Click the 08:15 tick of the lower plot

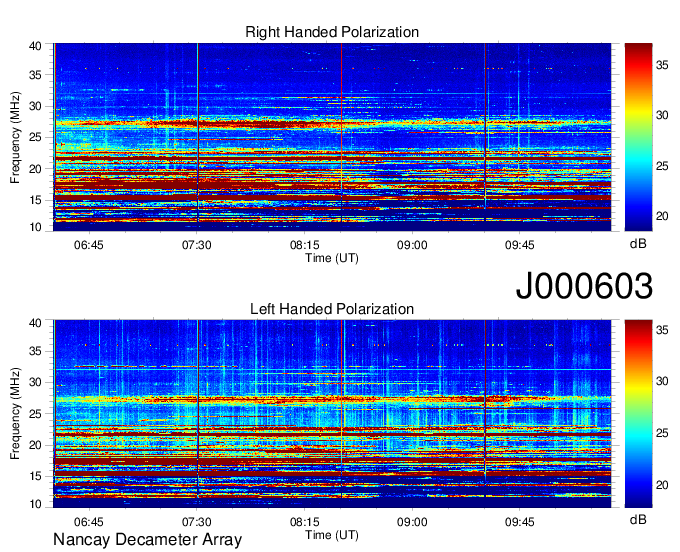tap(304, 522)
